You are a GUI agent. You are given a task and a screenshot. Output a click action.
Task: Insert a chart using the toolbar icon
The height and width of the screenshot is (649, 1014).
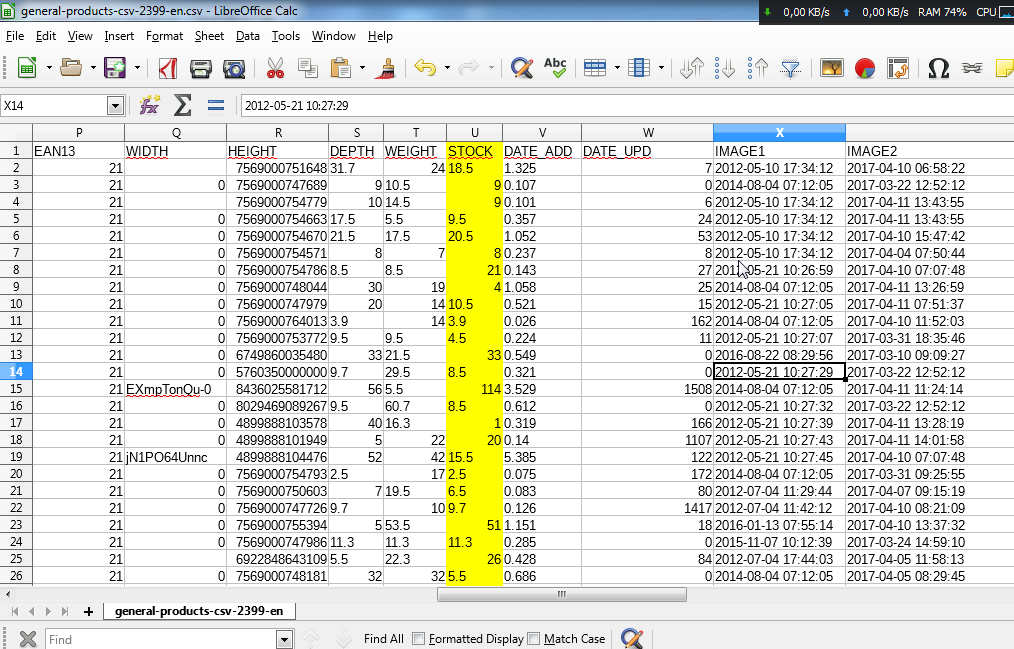coord(865,68)
